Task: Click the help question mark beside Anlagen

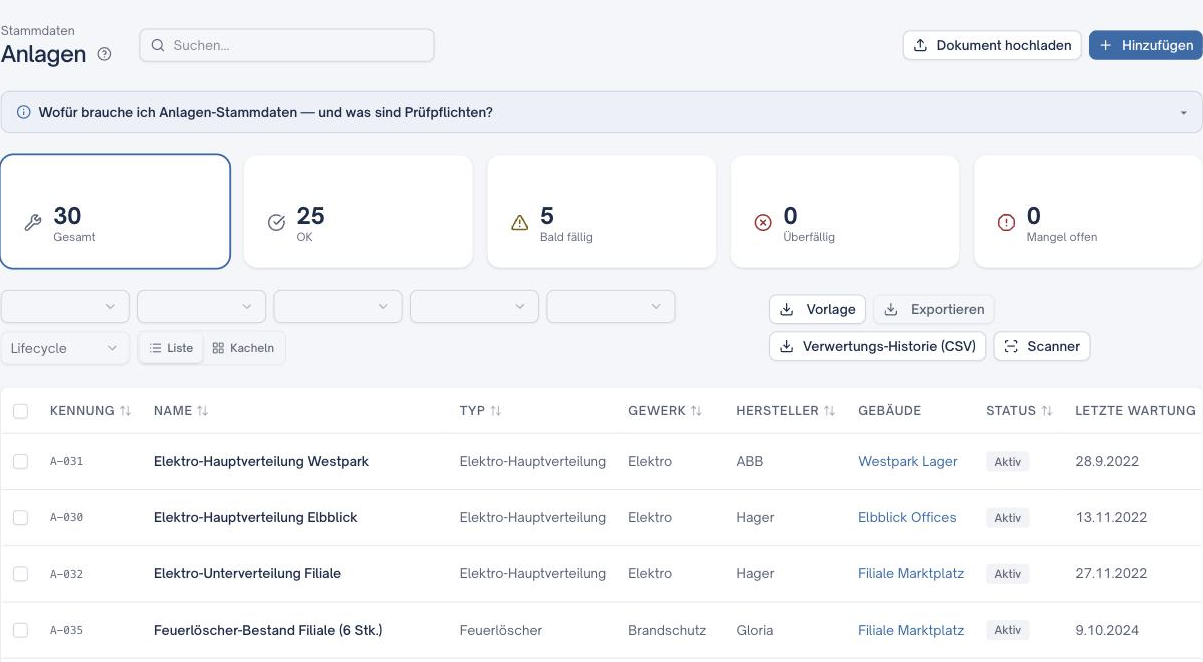Action: 104,55
